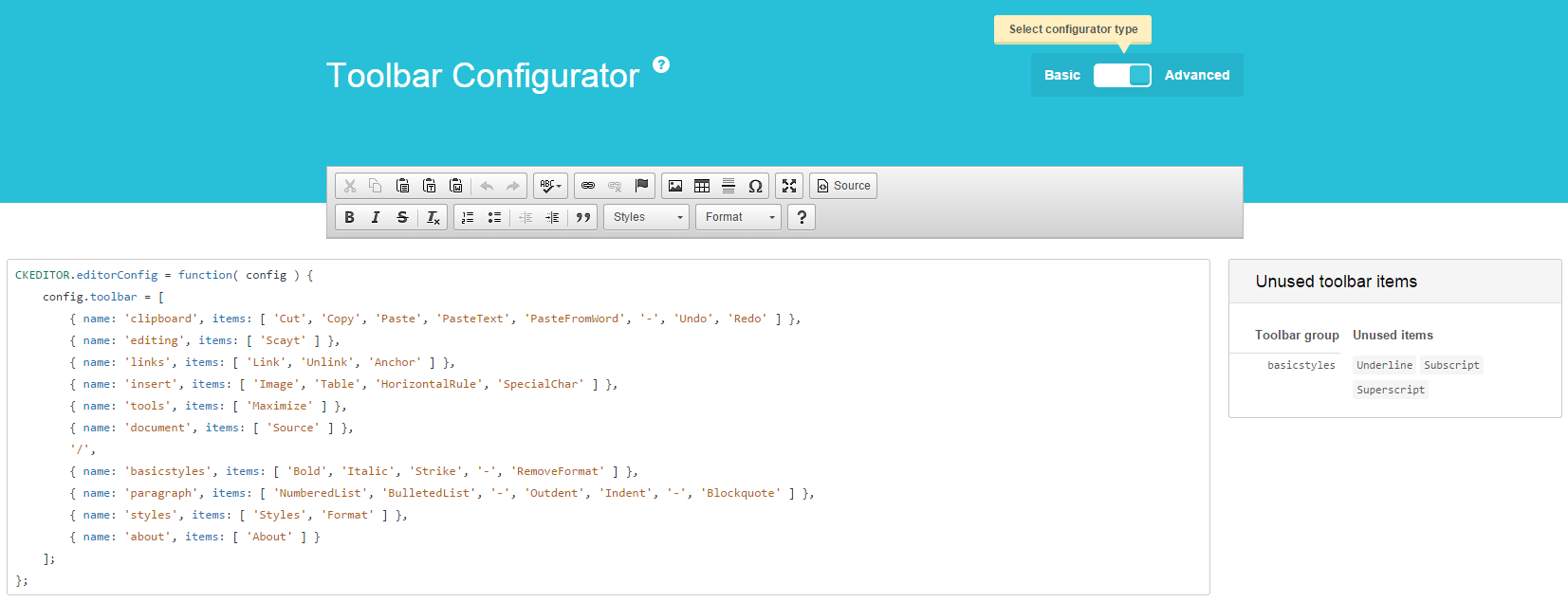Click the 'Toolbar group' column header
Viewport: 1568px width, 602px height.
pos(1297,335)
